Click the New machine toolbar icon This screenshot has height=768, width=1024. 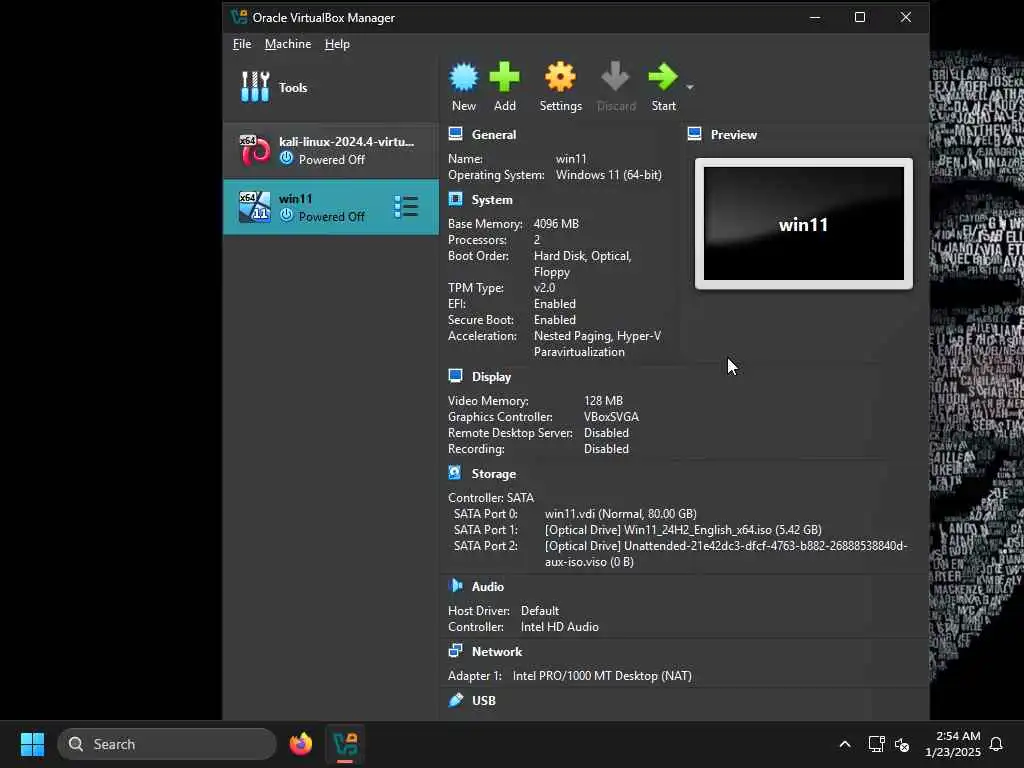pyautogui.click(x=464, y=77)
